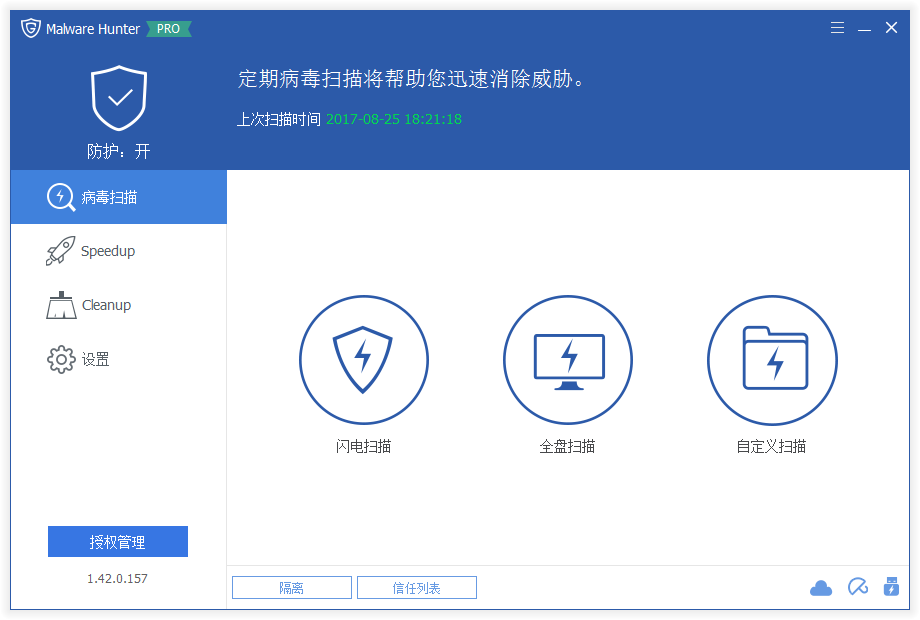Click the 防护: 开 protection shield
The height and width of the screenshot is (620, 920).
point(118,100)
